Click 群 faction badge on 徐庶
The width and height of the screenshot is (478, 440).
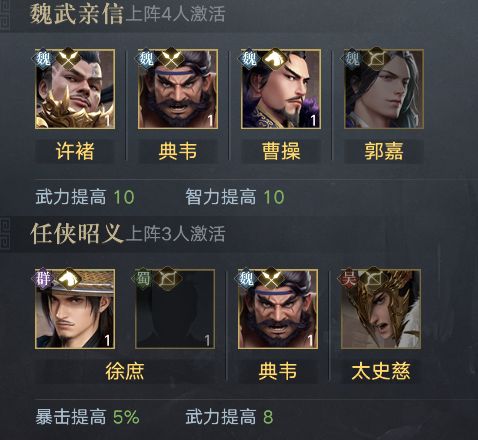coord(43,278)
